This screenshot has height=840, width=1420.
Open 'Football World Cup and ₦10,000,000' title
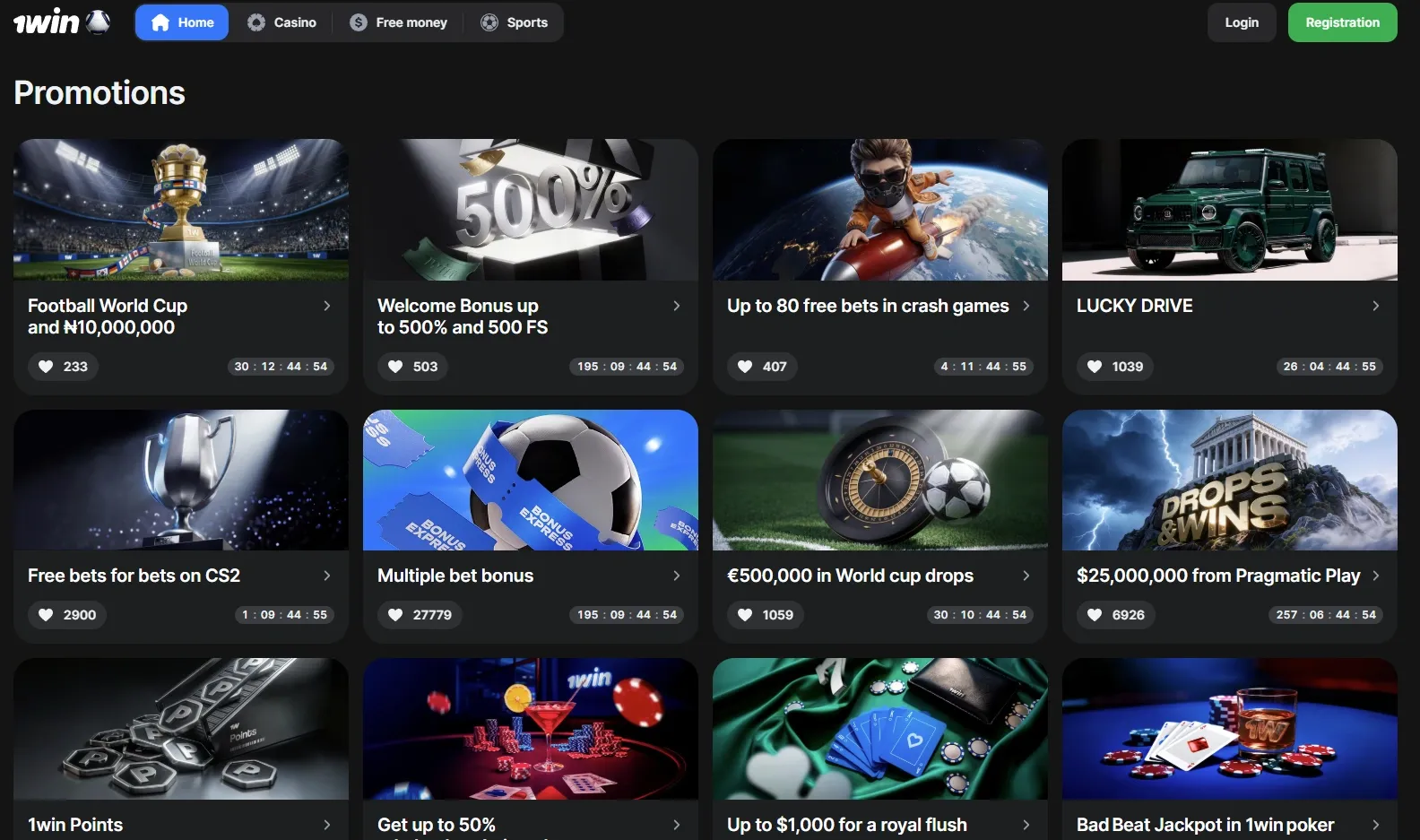108,316
